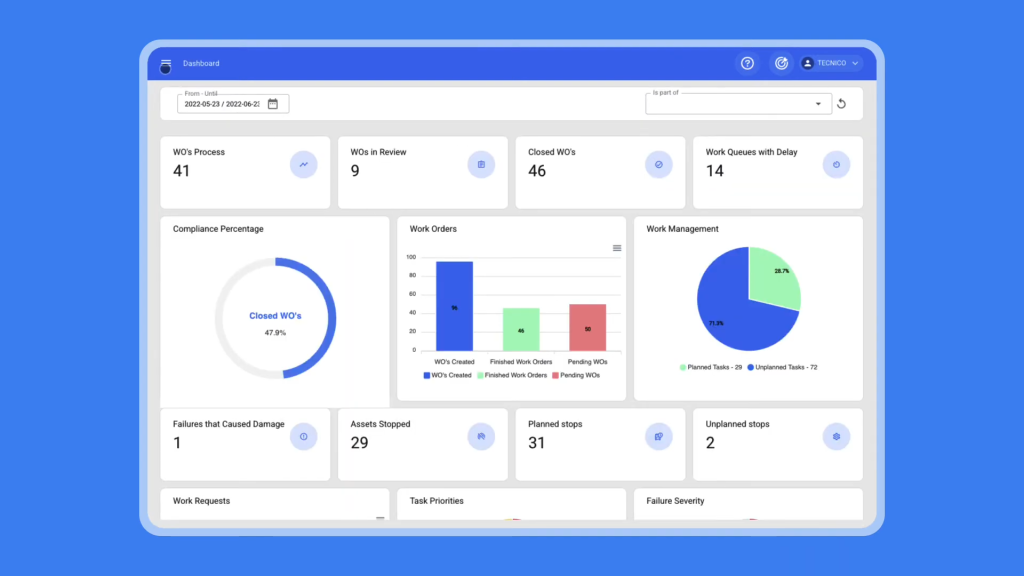Click the refresh button near the filter
The width and height of the screenshot is (1024, 576).
coord(841,103)
